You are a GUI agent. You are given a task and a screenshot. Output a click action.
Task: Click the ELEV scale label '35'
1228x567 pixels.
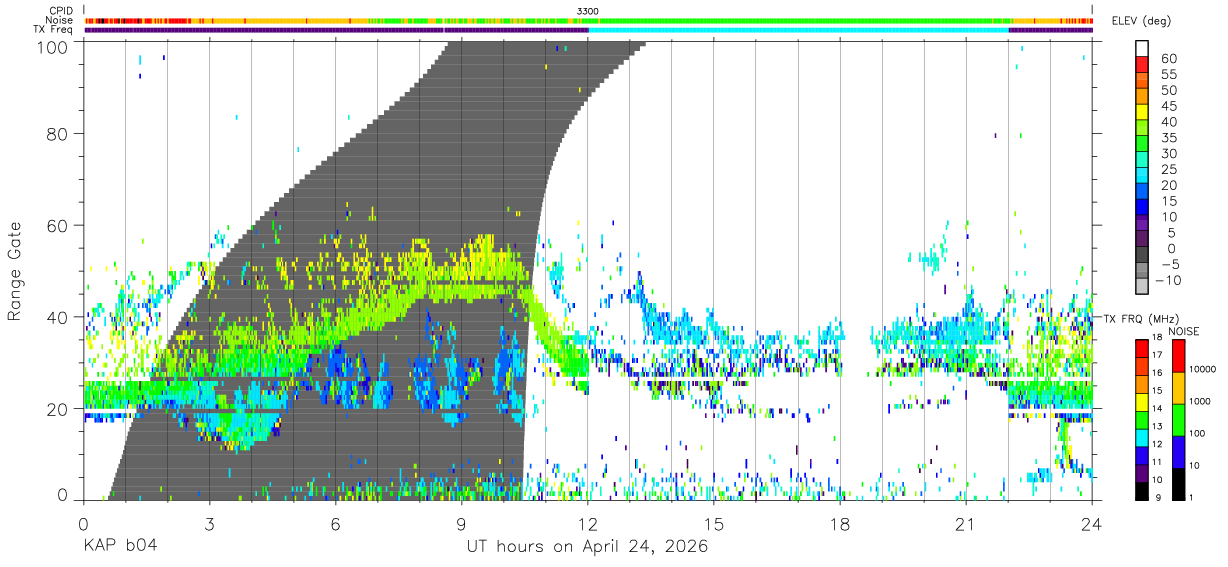(x=1169, y=138)
